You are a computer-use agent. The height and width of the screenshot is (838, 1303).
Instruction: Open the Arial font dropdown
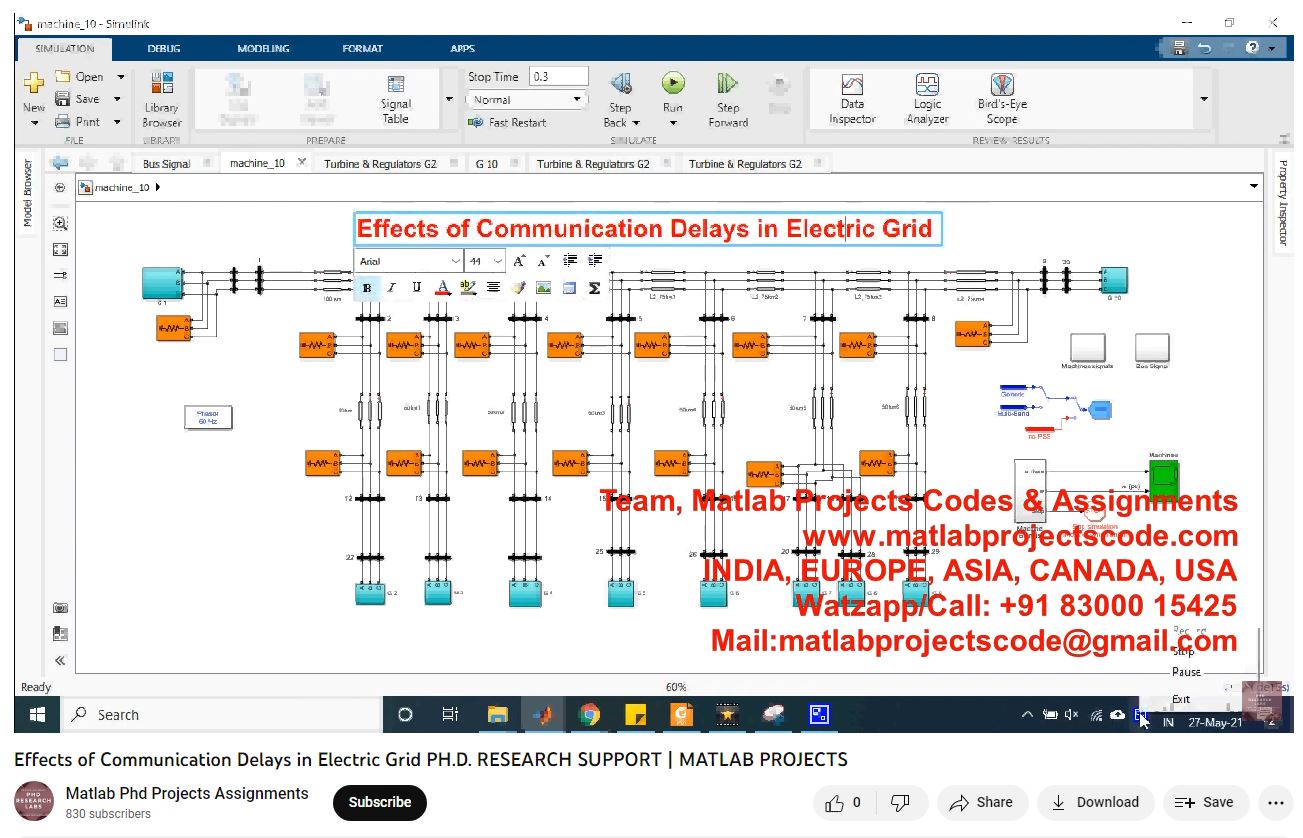(x=410, y=261)
